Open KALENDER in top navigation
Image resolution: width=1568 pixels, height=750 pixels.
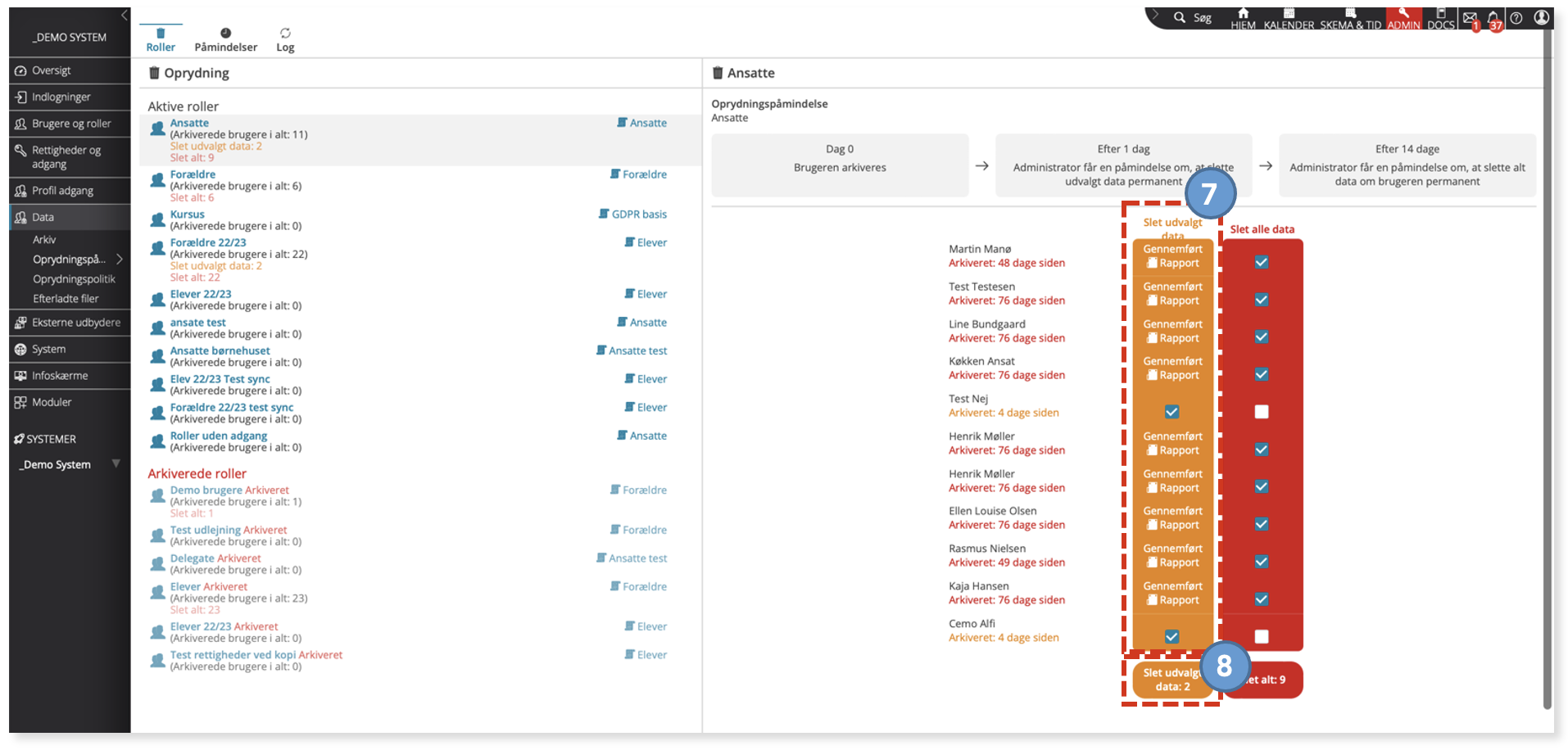pyautogui.click(x=1289, y=19)
